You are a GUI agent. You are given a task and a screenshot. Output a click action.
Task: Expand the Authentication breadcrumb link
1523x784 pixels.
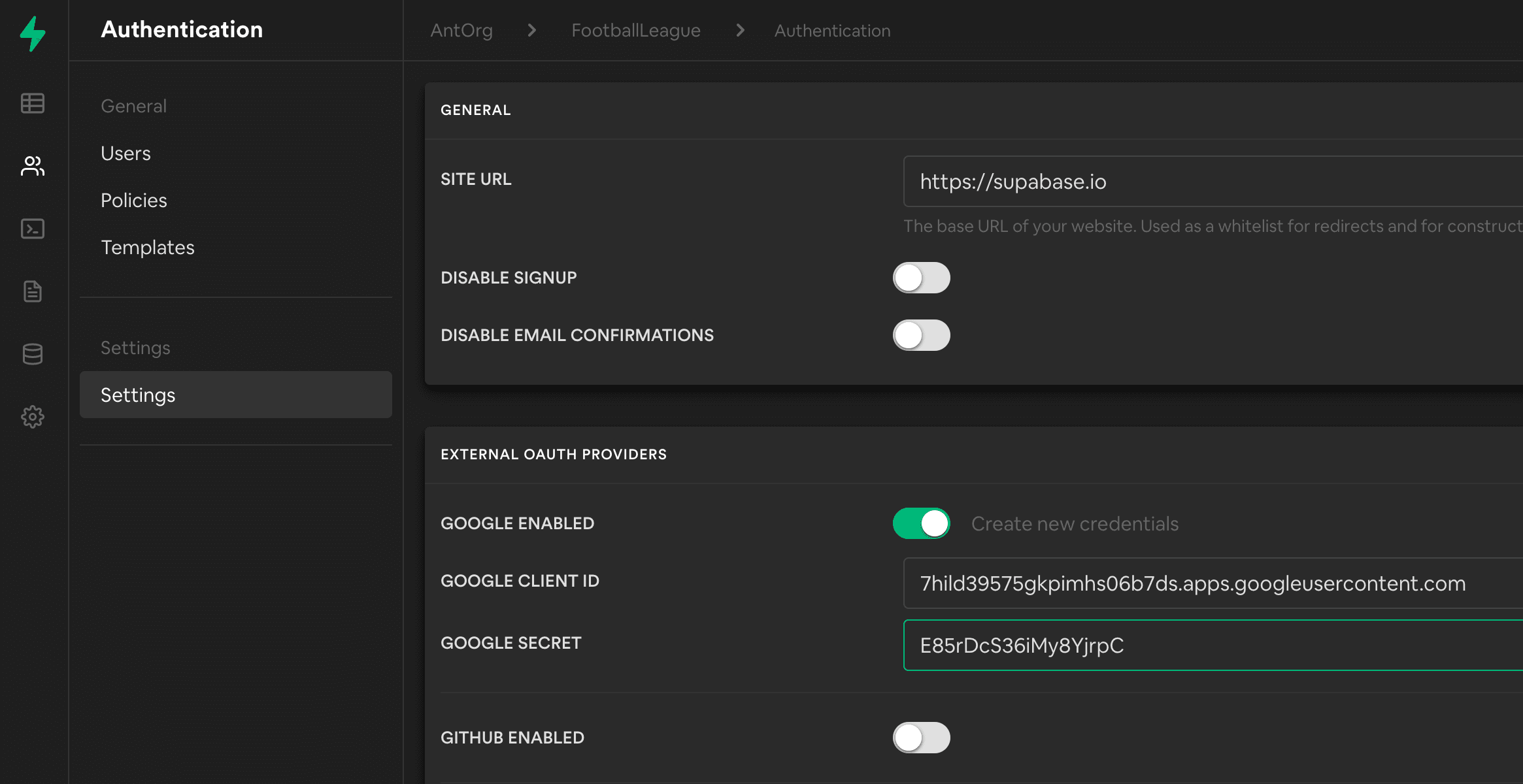pos(833,30)
